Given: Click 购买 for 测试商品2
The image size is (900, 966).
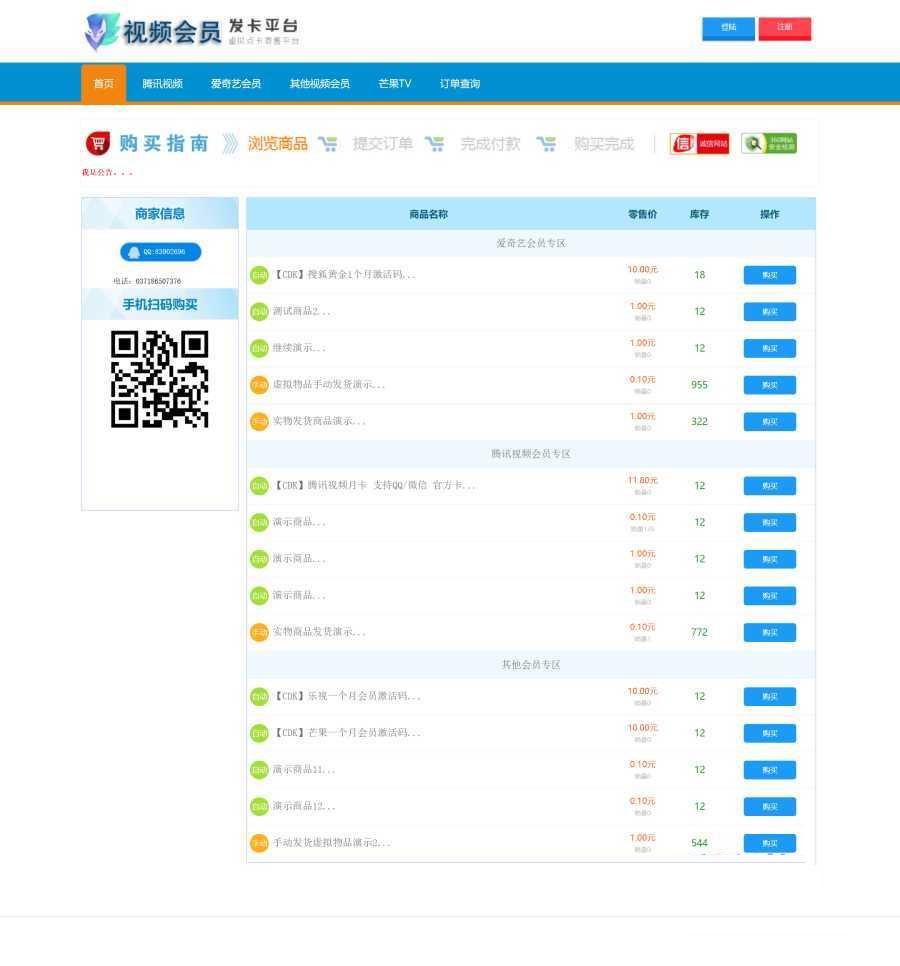Looking at the screenshot, I should point(769,312).
